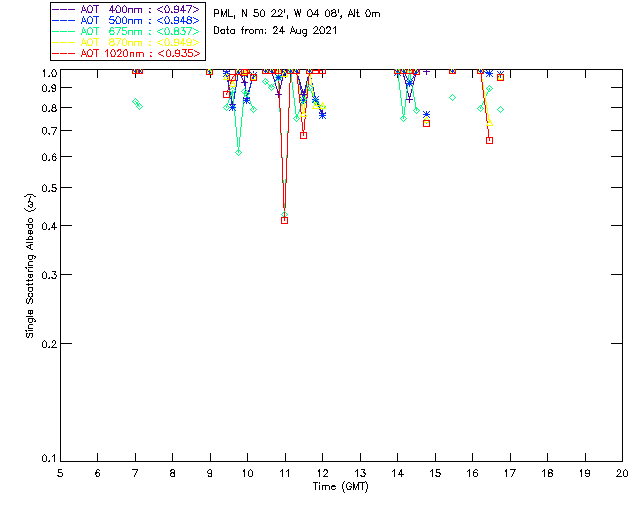This screenshot has height=512, width=640.
Task: Click the x-axis tick label 14
Action: pyautogui.click(x=398, y=473)
